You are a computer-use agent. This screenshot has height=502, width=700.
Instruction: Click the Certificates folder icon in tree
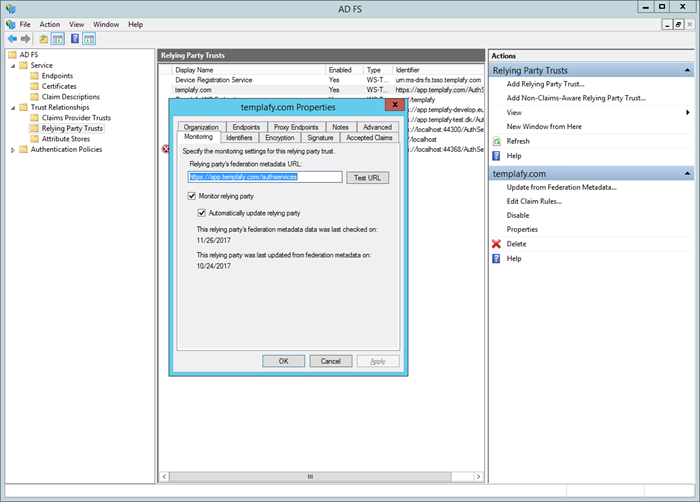point(34,86)
